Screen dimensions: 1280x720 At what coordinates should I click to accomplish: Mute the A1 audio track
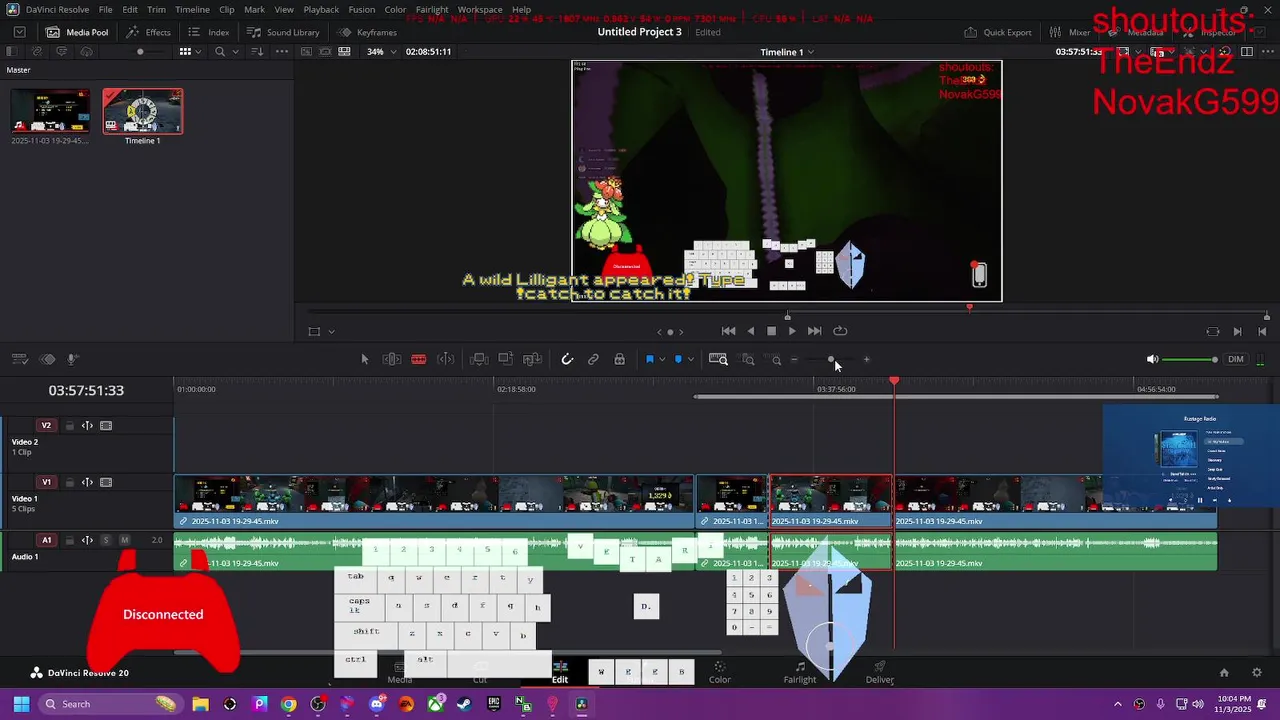[x=124, y=540]
